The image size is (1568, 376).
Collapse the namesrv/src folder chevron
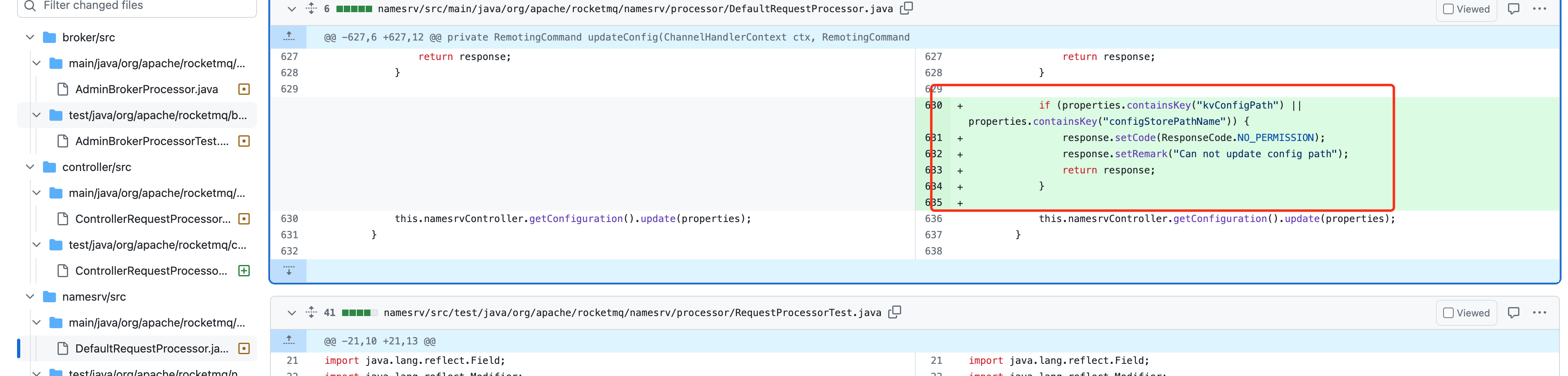[x=30, y=296]
